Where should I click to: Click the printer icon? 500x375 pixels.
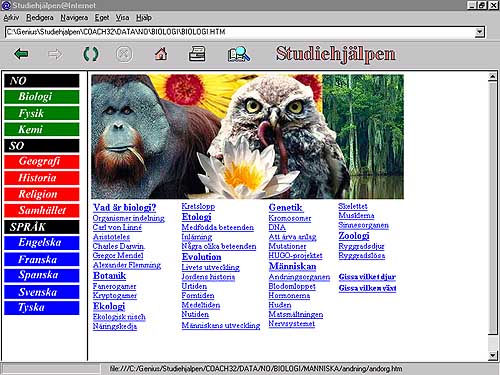click(x=197, y=54)
